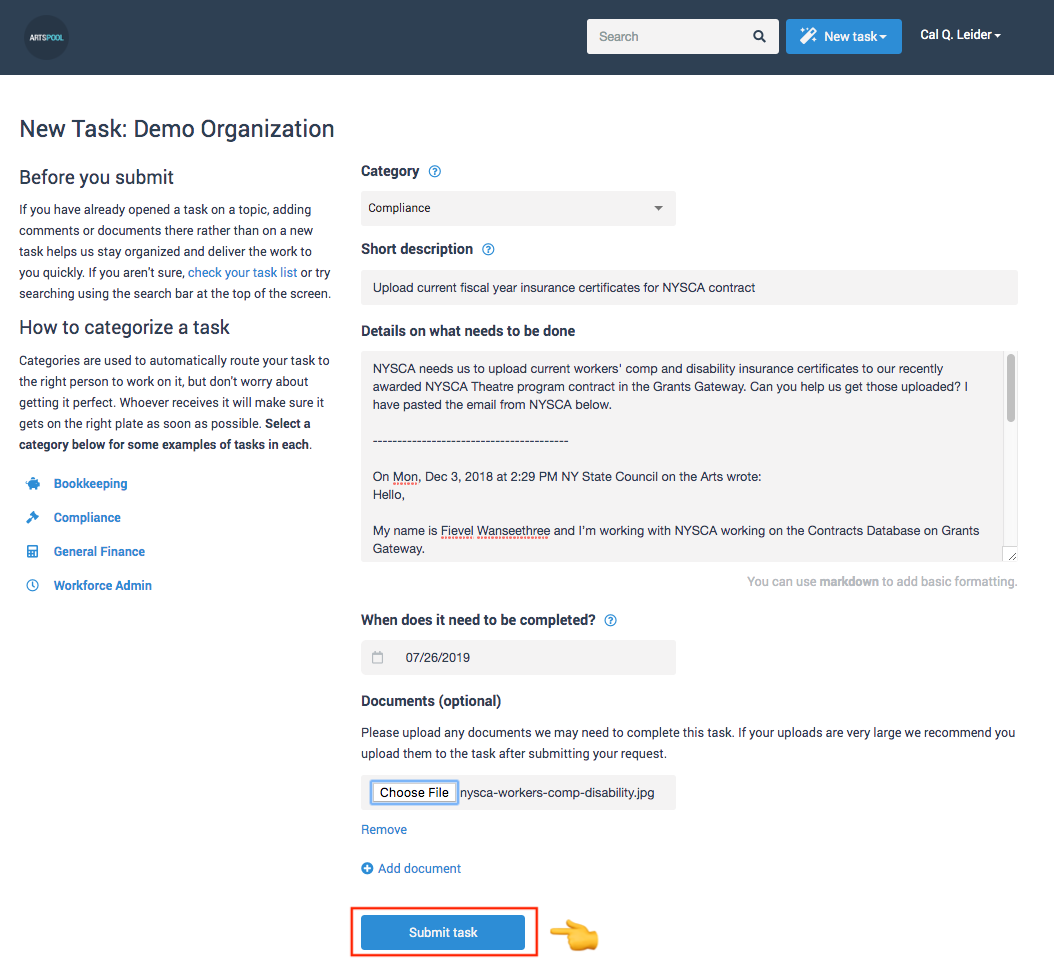Click the 07/26/2019 date field
The image size is (1054, 966).
tap(518, 657)
